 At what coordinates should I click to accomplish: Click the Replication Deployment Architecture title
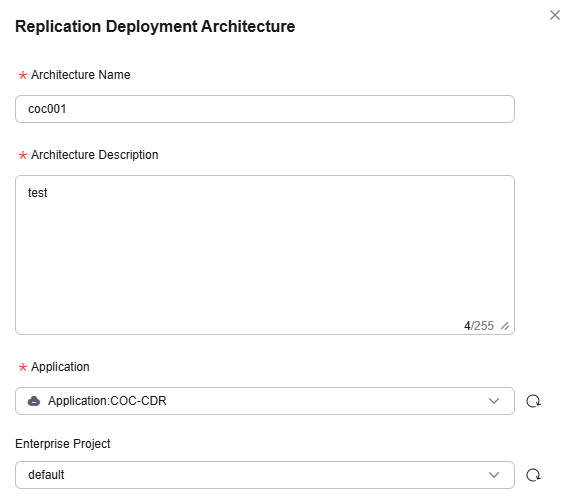pyautogui.click(x=155, y=26)
